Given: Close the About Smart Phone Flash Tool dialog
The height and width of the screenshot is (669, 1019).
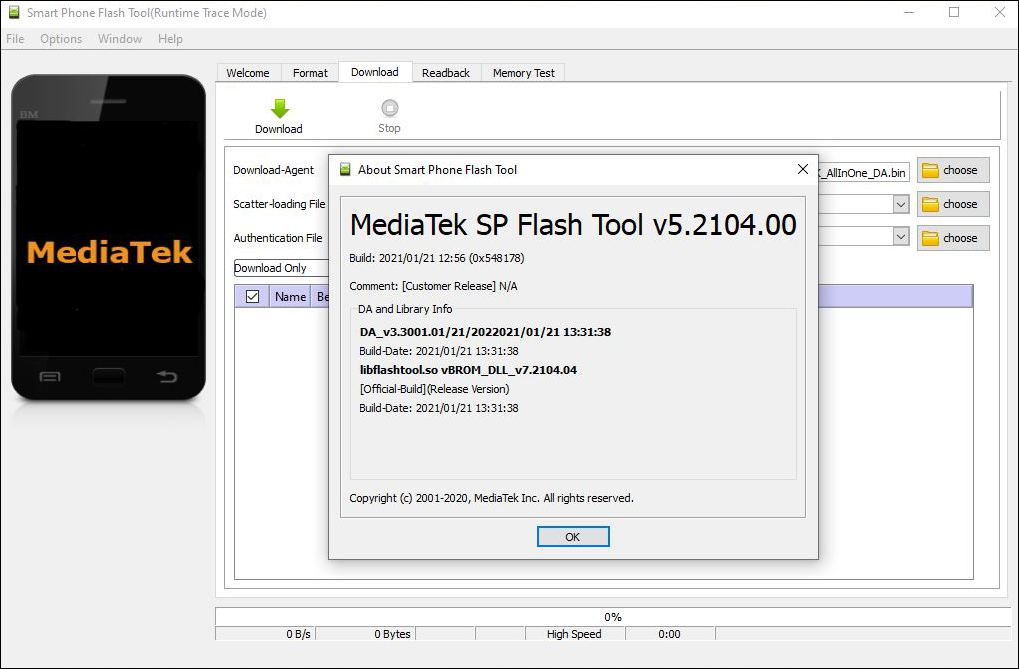Looking at the screenshot, I should coord(803,169).
